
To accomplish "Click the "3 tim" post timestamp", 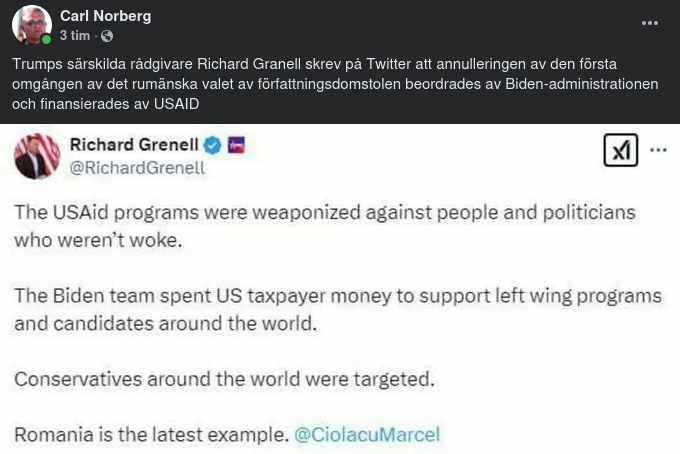I will [x=74, y=36].
